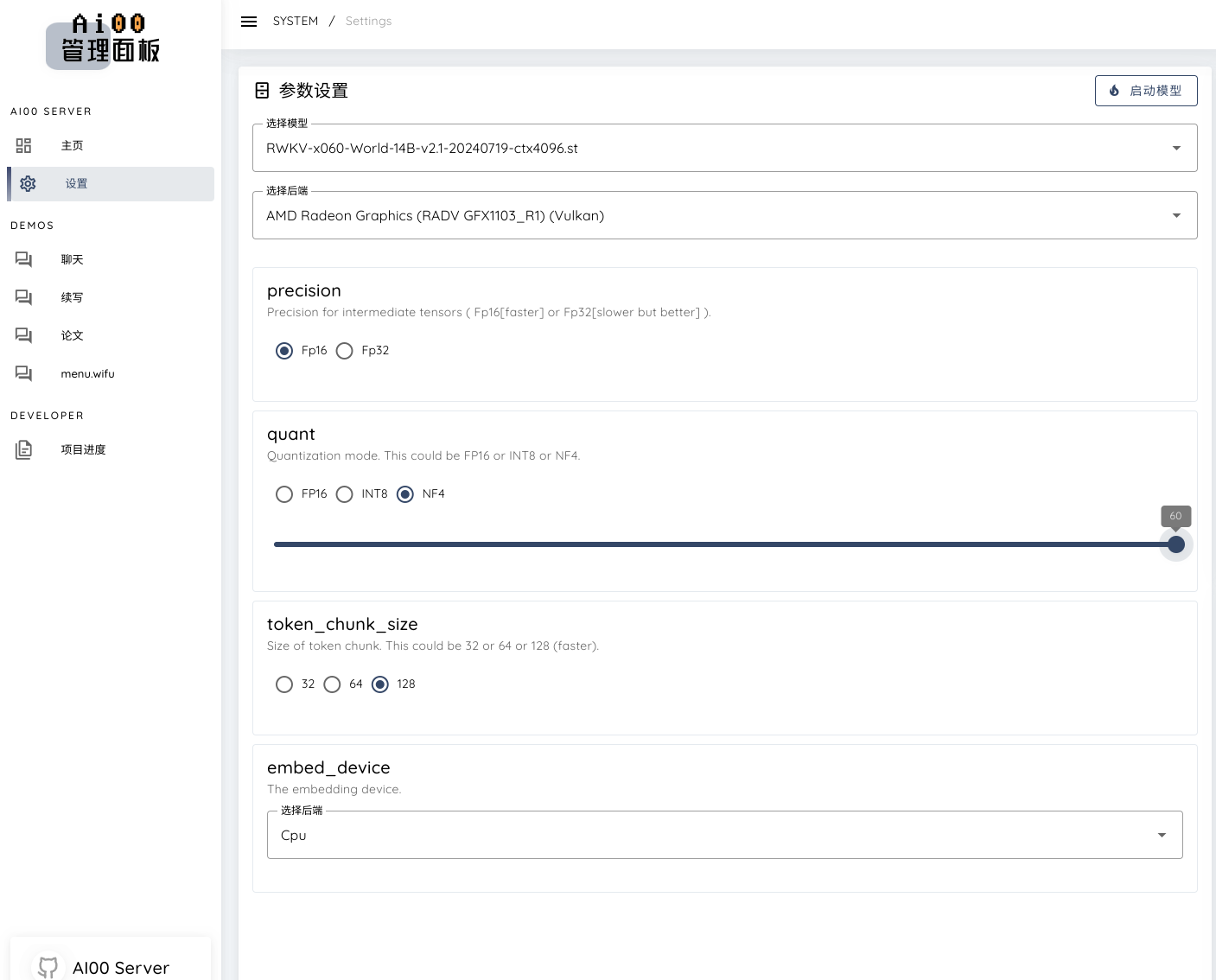Click the 续写 chat icon
This screenshot has width=1216, height=980.
click(x=24, y=297)
